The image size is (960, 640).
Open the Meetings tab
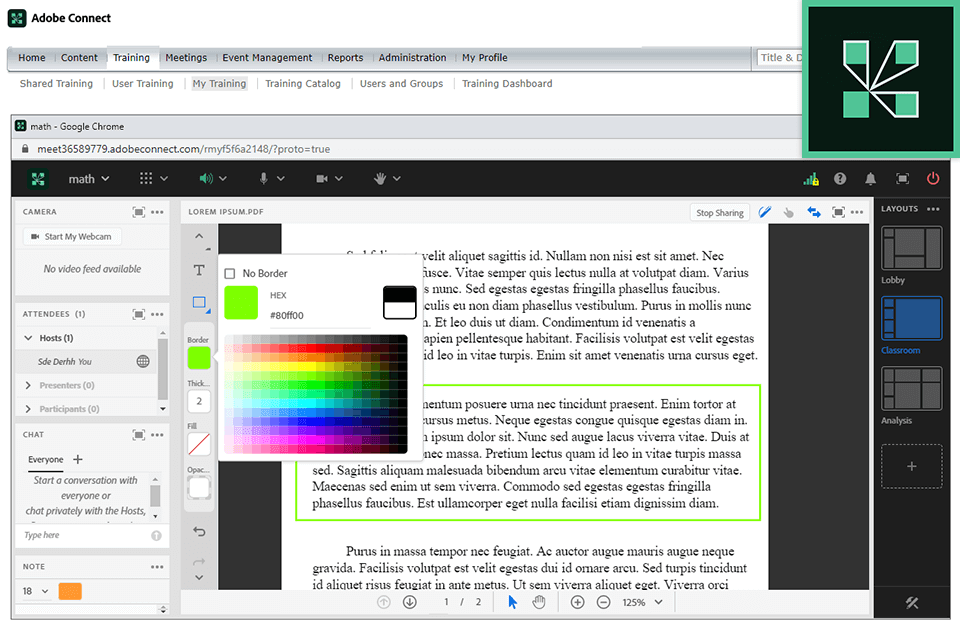coord(186,58)
